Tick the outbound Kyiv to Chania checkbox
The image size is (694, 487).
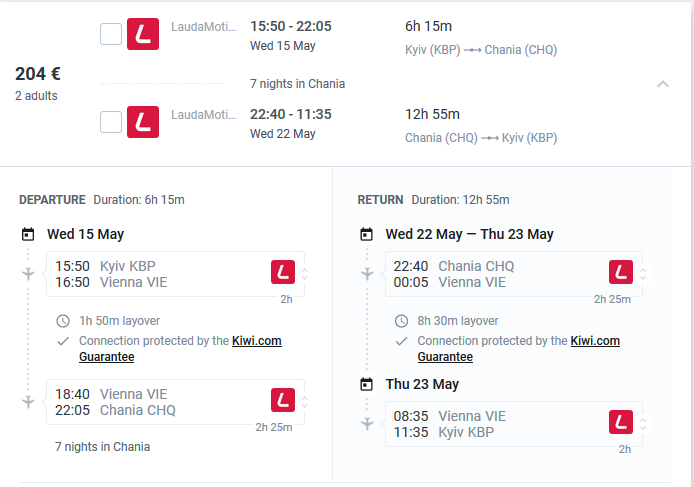pos(111,35)
